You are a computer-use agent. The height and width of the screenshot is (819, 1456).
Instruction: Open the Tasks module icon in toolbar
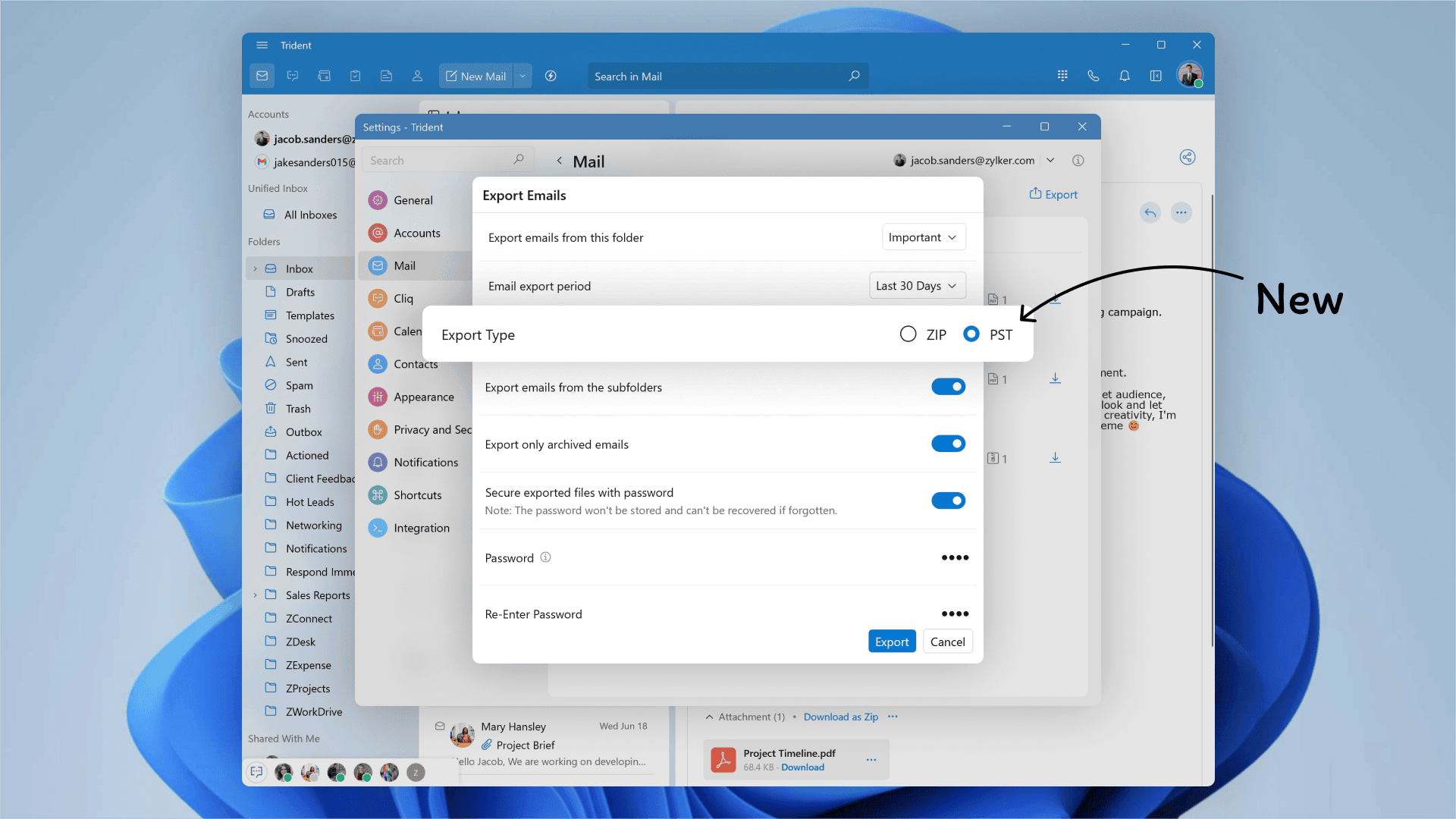(x=355, y=76)
